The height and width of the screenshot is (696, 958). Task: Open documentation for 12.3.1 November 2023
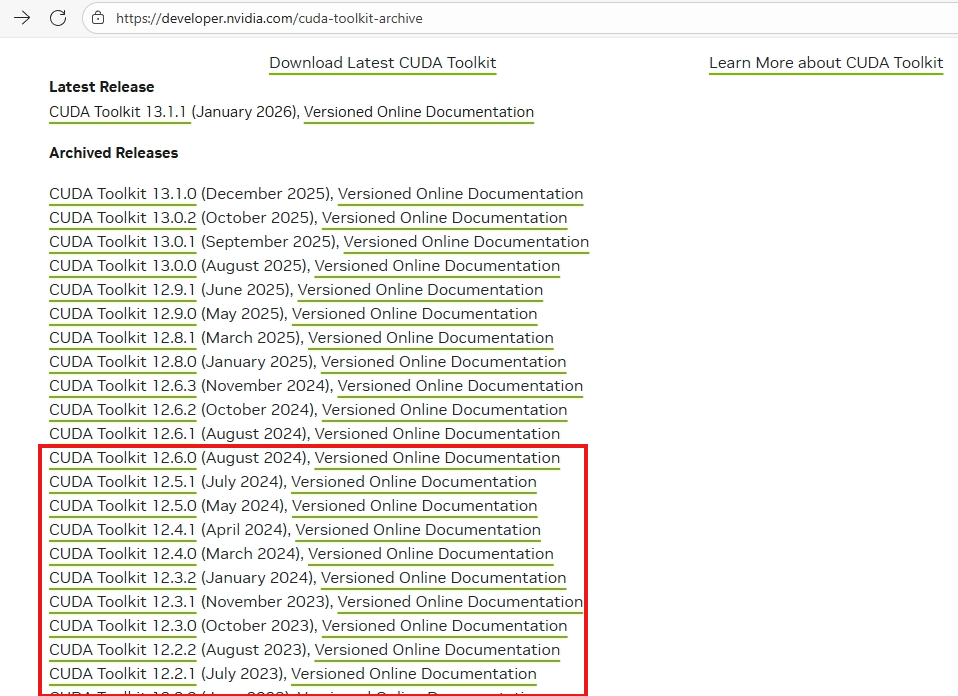point(460,602)
